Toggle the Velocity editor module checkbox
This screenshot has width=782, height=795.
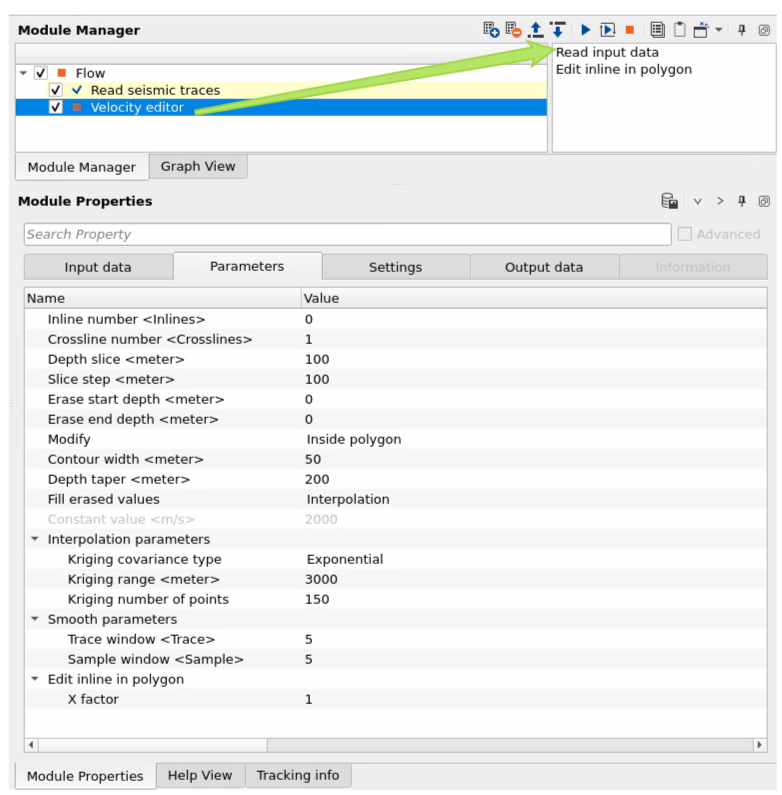pyautogui.click(x=56, y=107)
